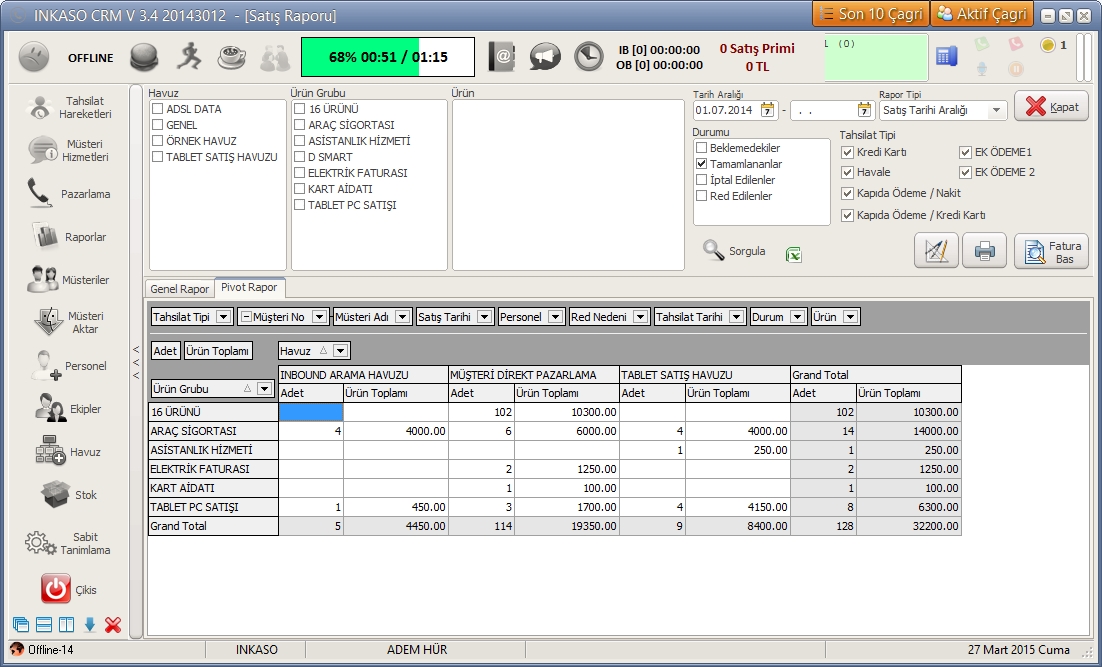This screenshot has width=1102, height=667.
Task: Click the coffee cup break icon
Action: click(x=231, y=57)
